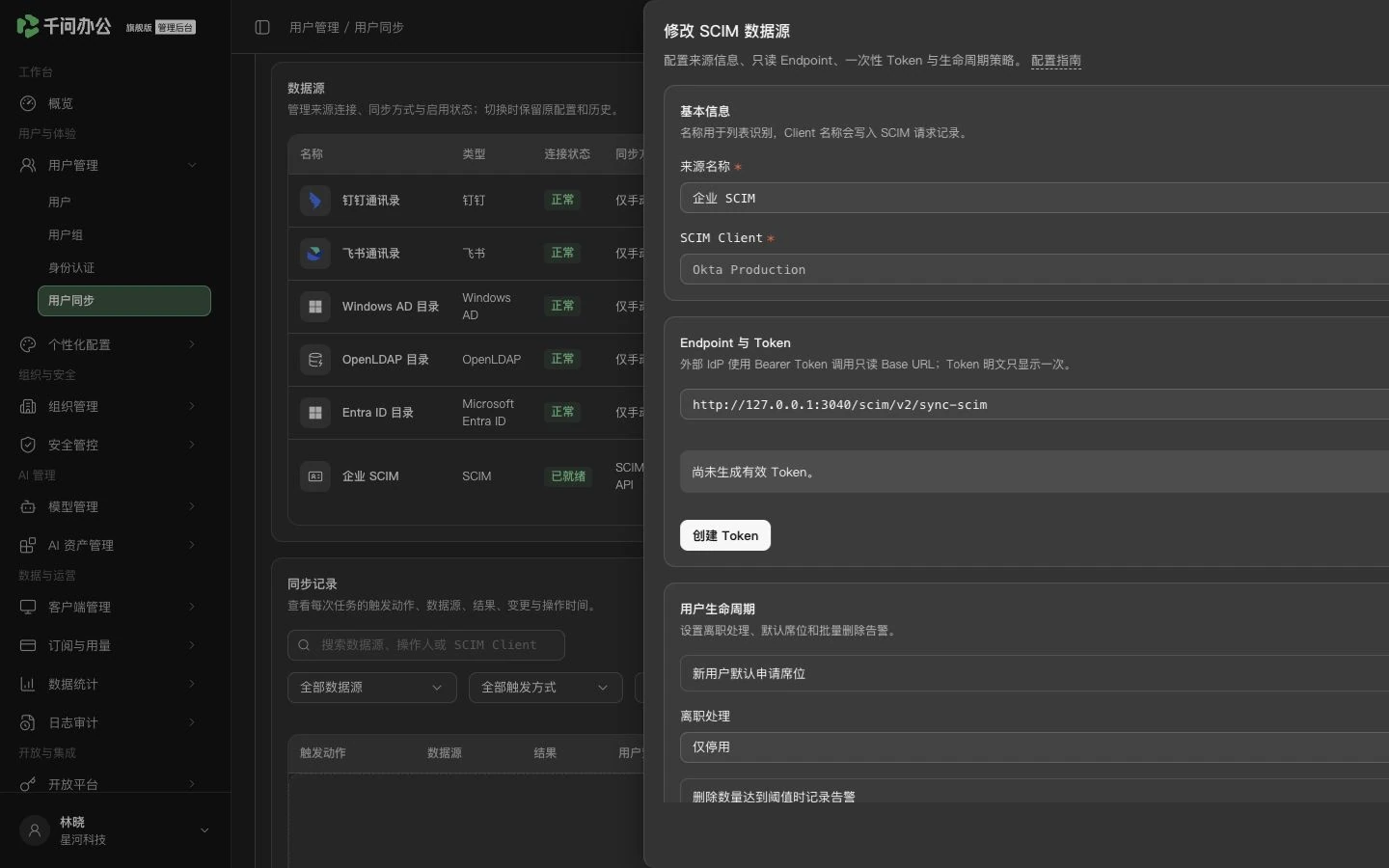Click the 概览 dashboard icon

click(x=28, y=103)
